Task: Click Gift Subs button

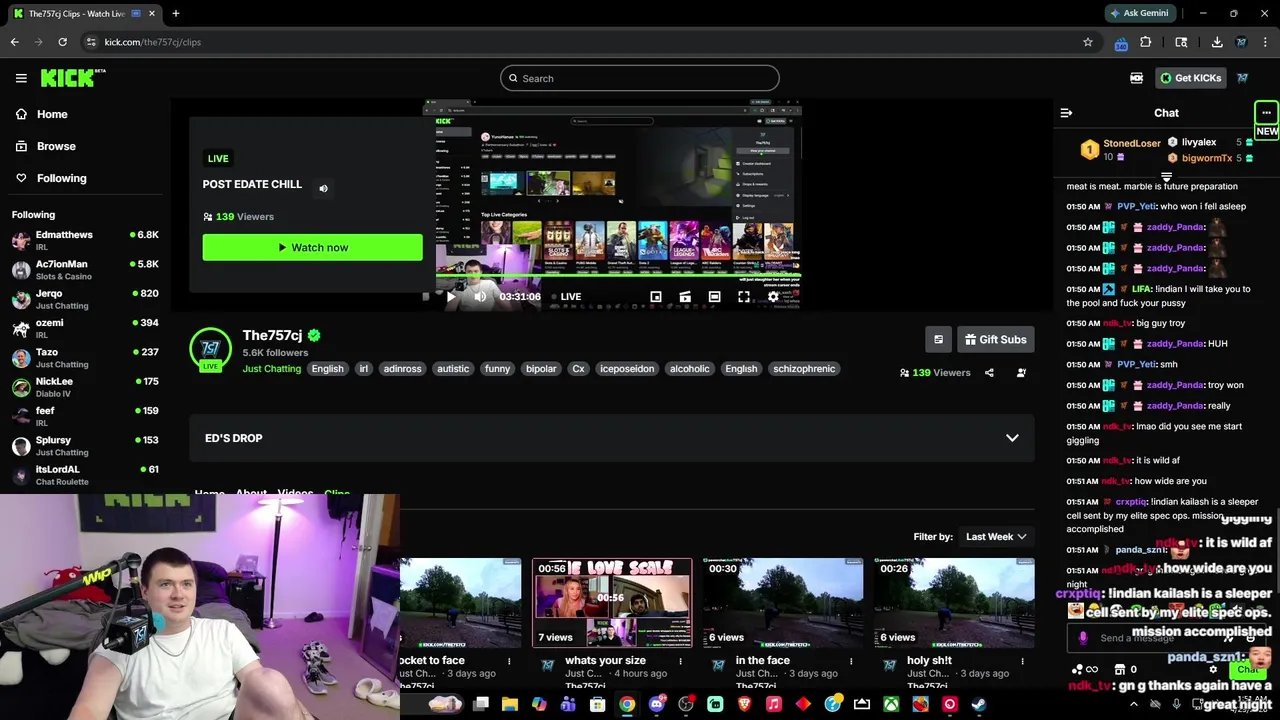Action: 994,340
